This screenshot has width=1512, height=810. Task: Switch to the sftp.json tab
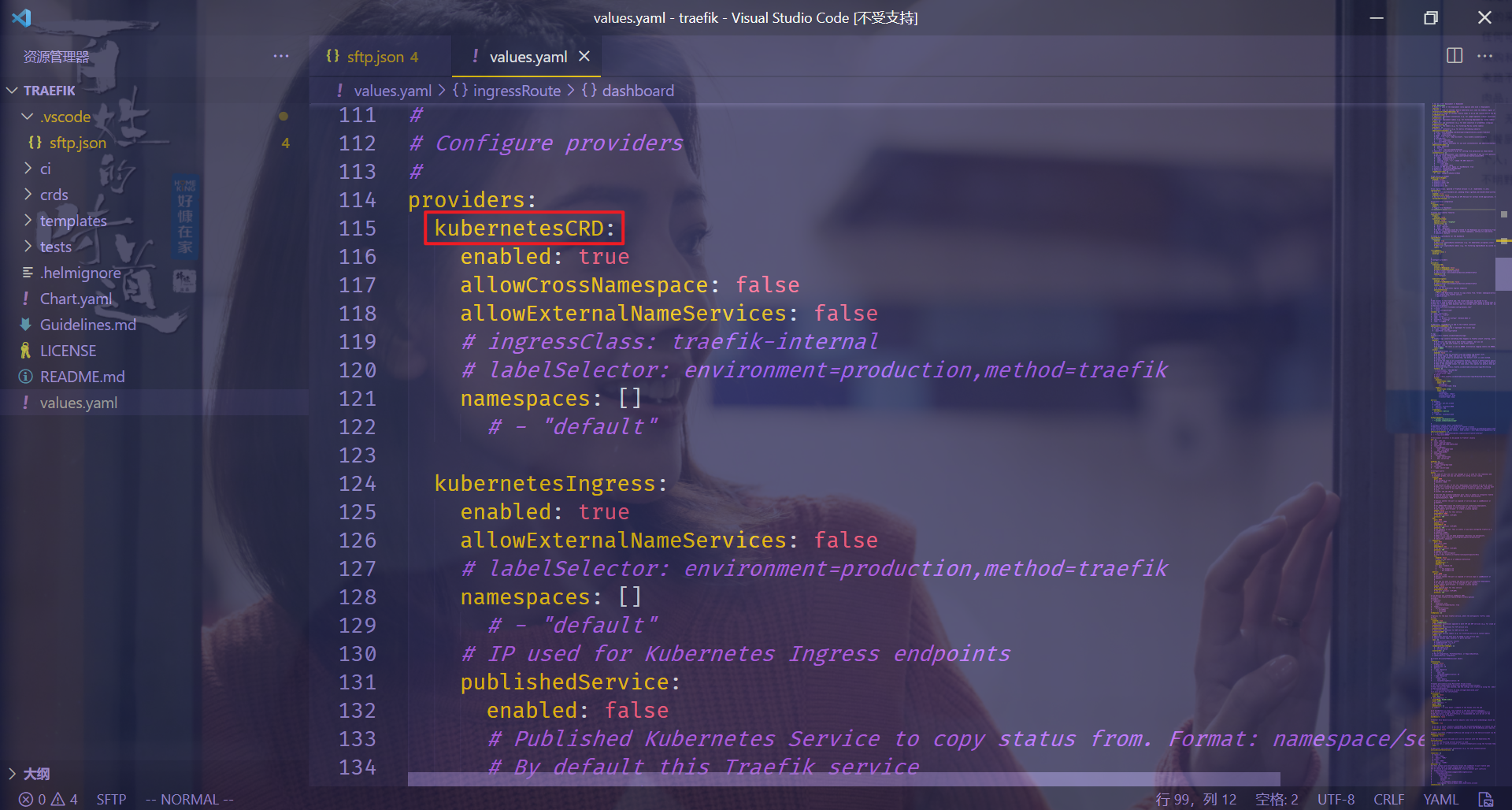(x=381, y=57)
